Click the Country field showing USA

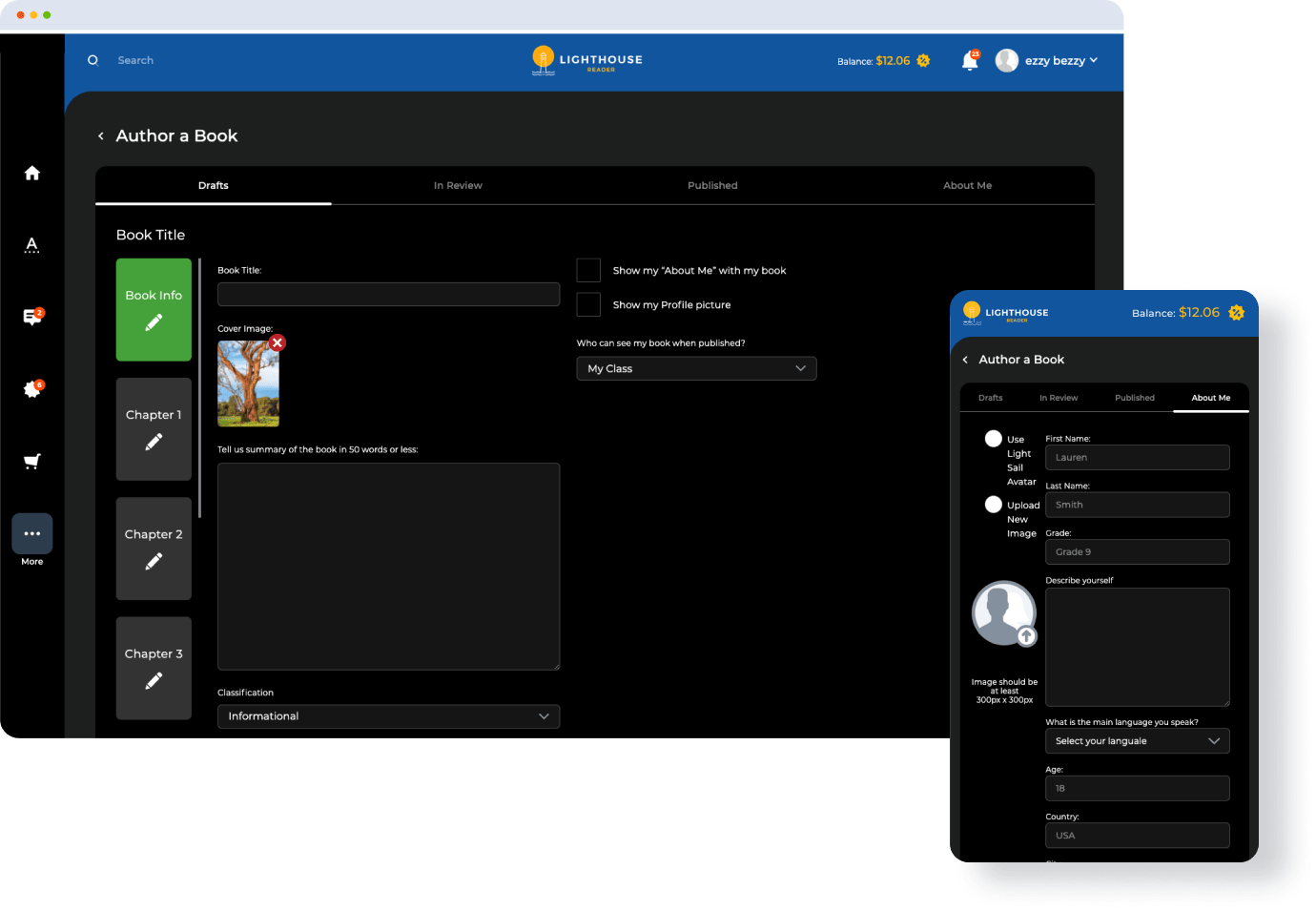point(1138,836)
